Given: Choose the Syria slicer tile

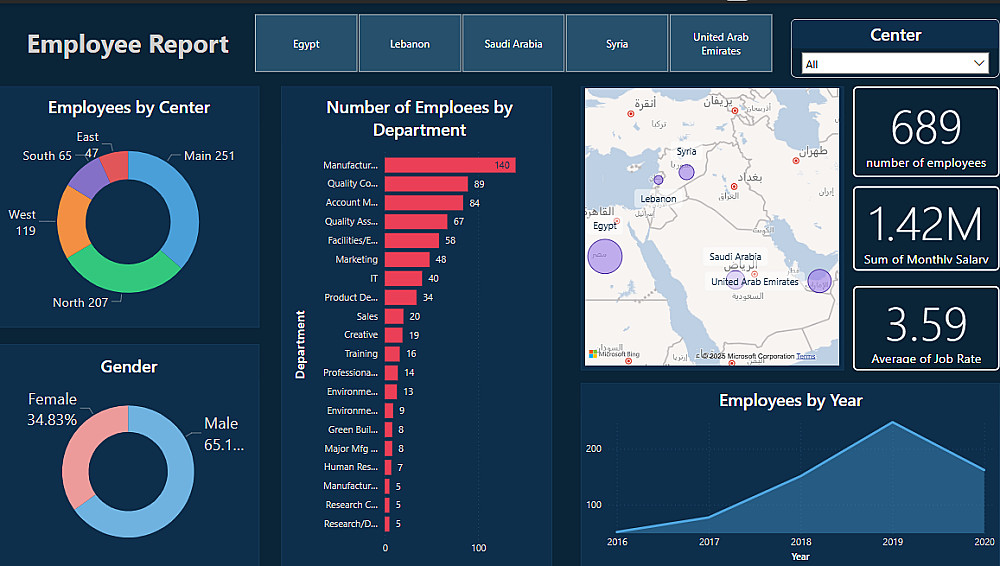Looking at the screenshot, I should (x=617, y=43).
